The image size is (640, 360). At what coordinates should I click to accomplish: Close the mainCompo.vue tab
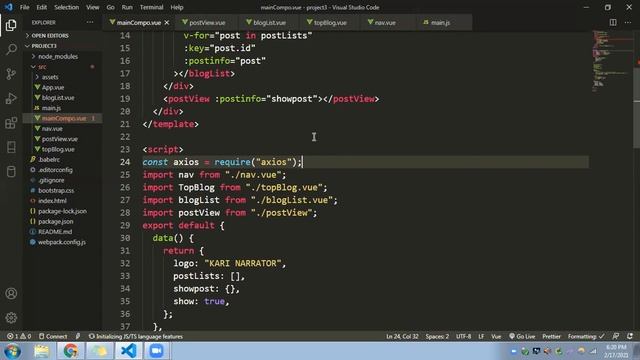pos(167,23)
